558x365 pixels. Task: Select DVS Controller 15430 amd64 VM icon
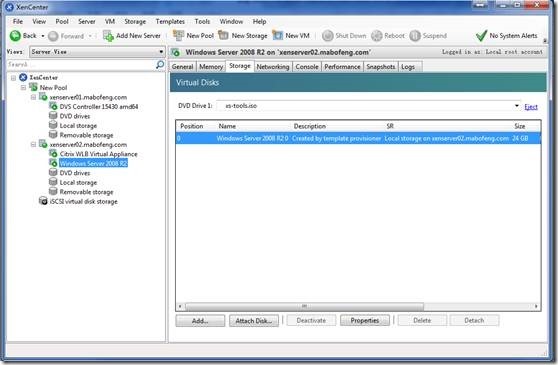(53, 106)
